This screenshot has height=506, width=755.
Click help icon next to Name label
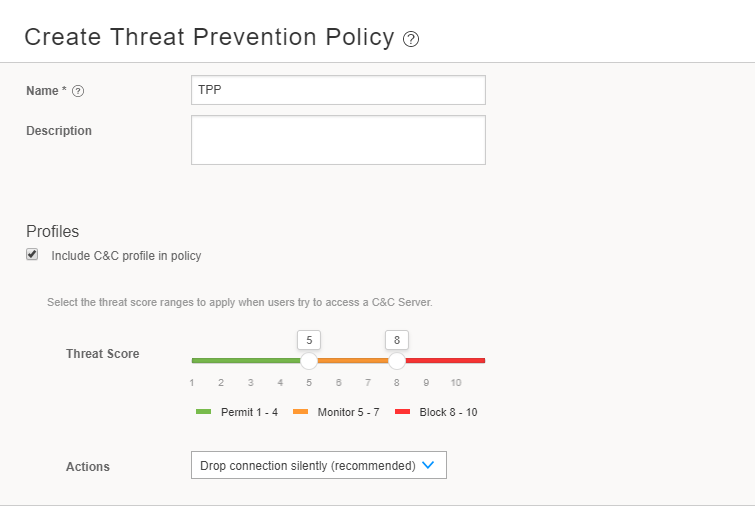[78, 91]
